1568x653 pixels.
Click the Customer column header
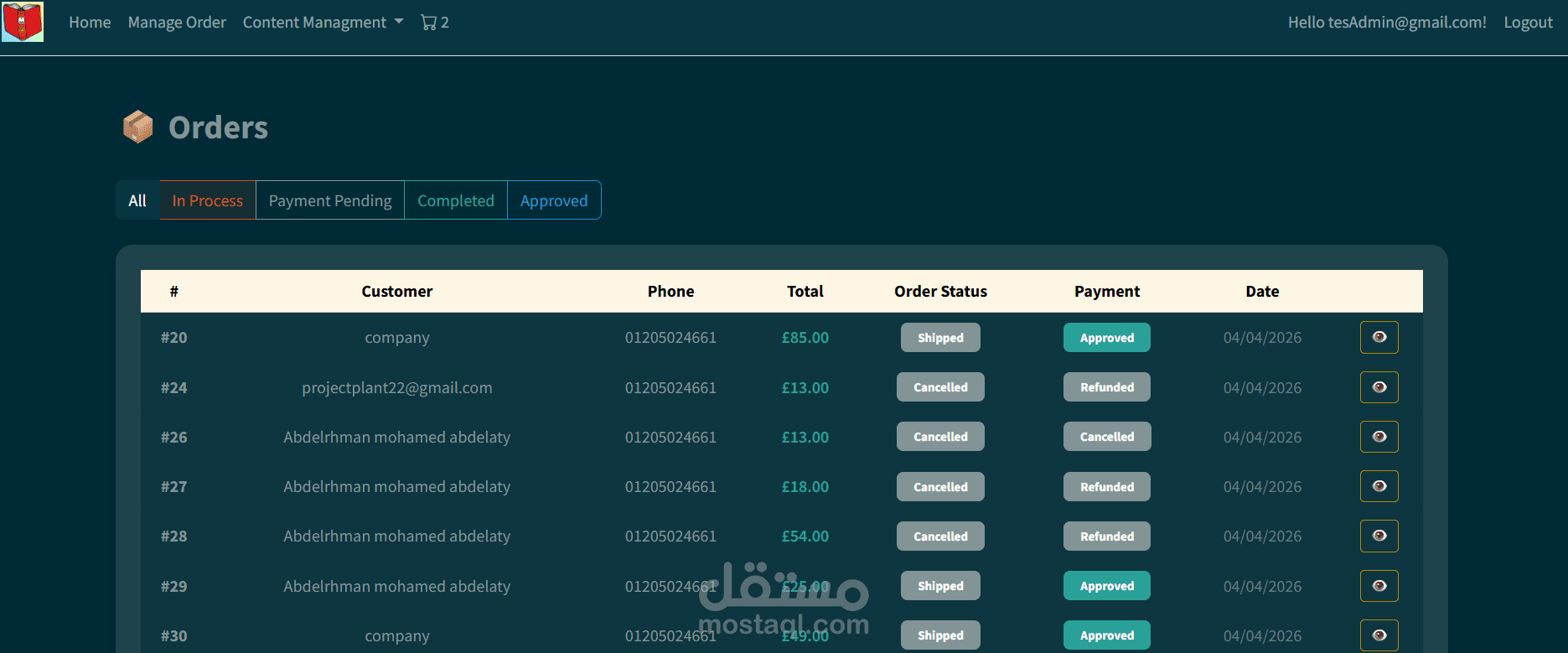pos(397,292)
